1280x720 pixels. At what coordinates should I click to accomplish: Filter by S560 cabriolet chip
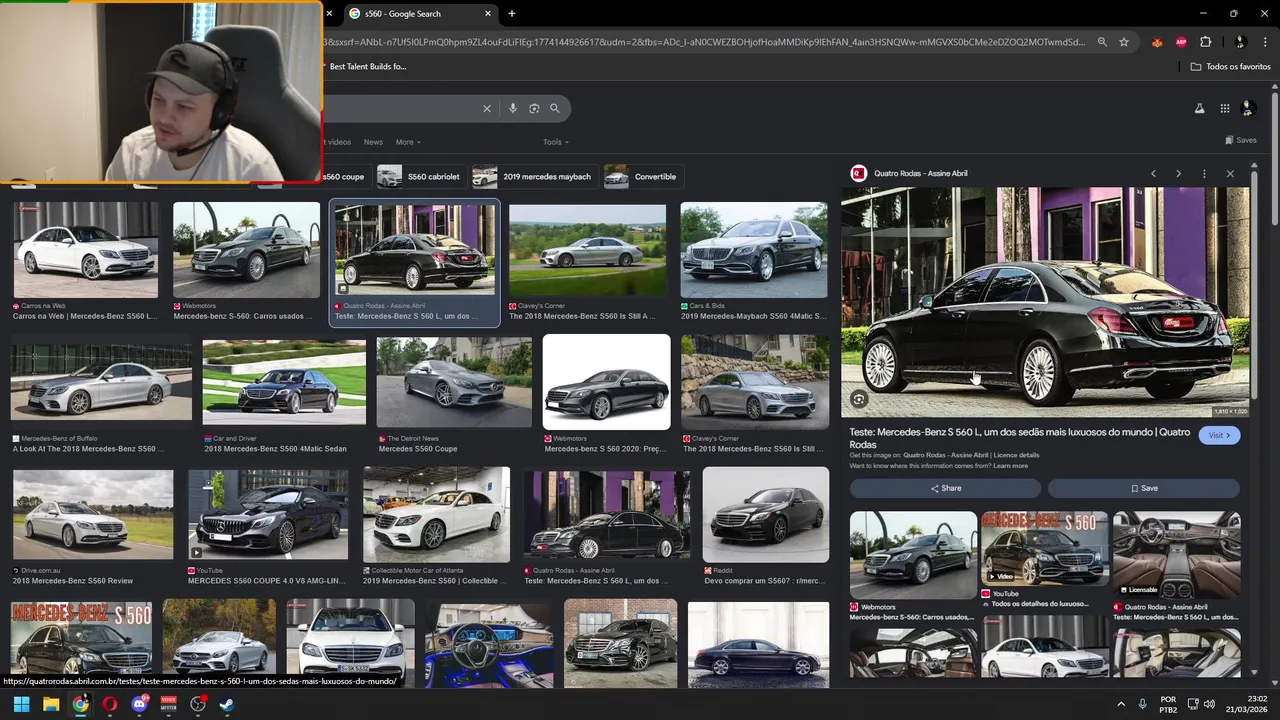click(x=420, y=176)
